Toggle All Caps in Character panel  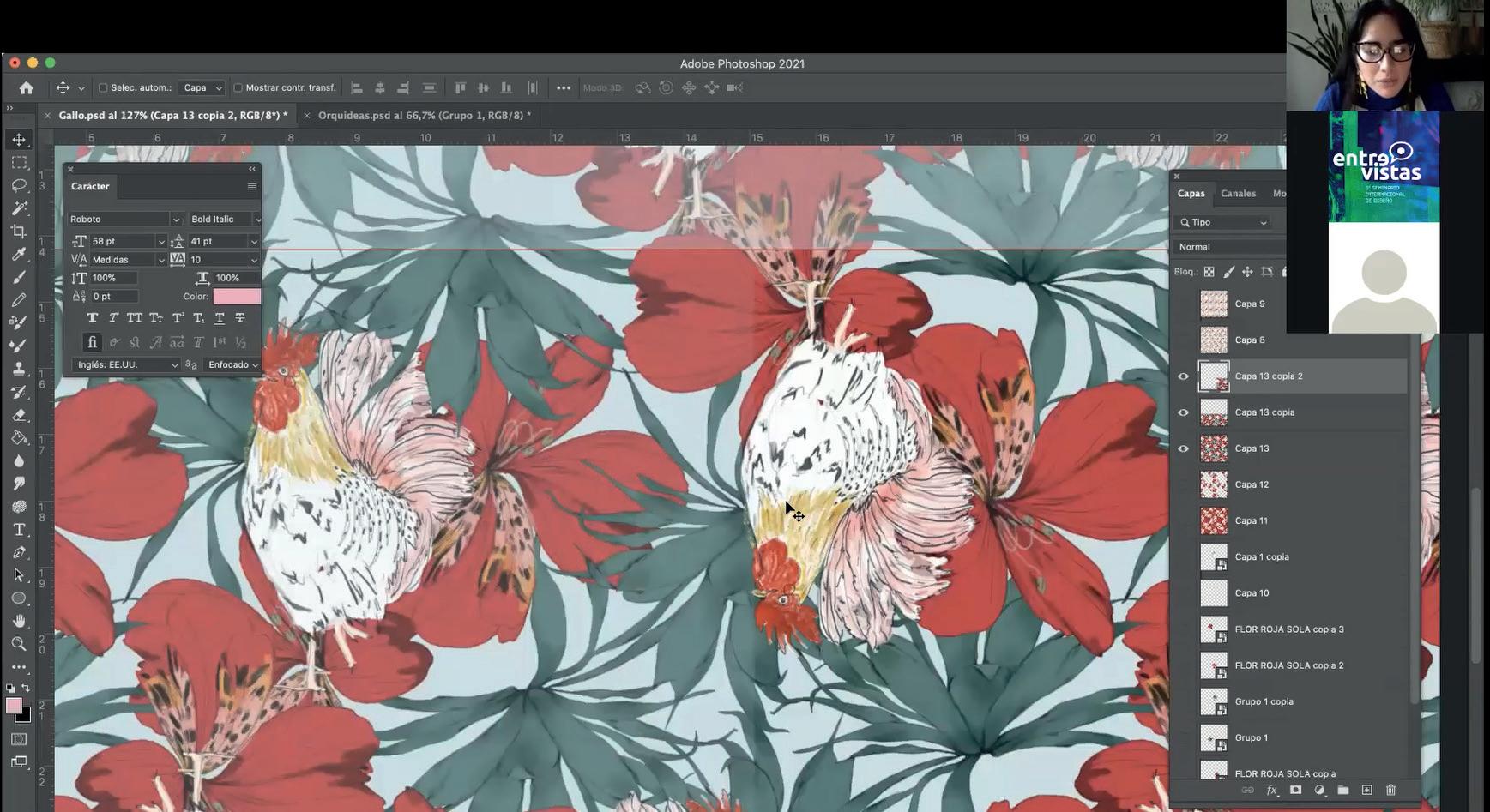(135, 318)
